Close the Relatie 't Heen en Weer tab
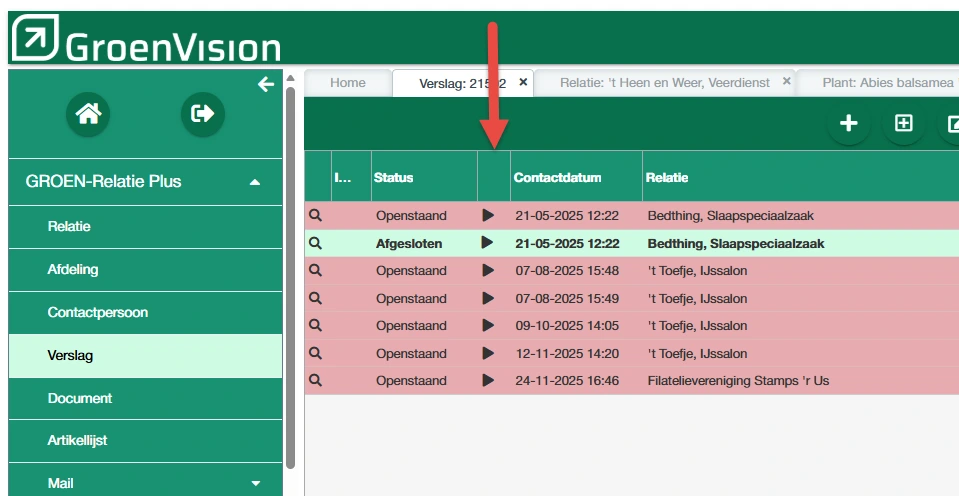Viewport: 959px width, 496px height. click(787, 81)
